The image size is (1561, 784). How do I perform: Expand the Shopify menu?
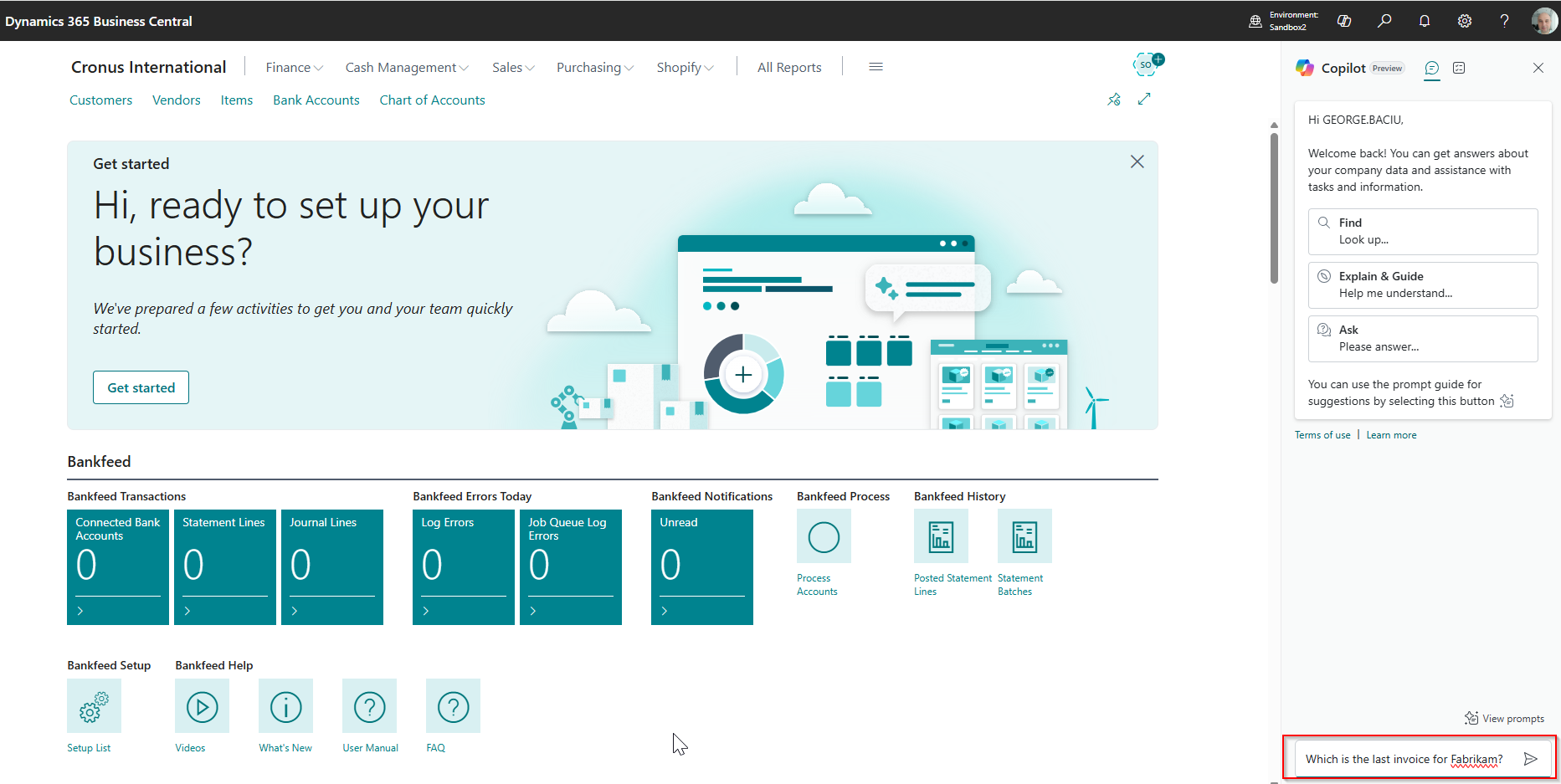tap(685, 67)
